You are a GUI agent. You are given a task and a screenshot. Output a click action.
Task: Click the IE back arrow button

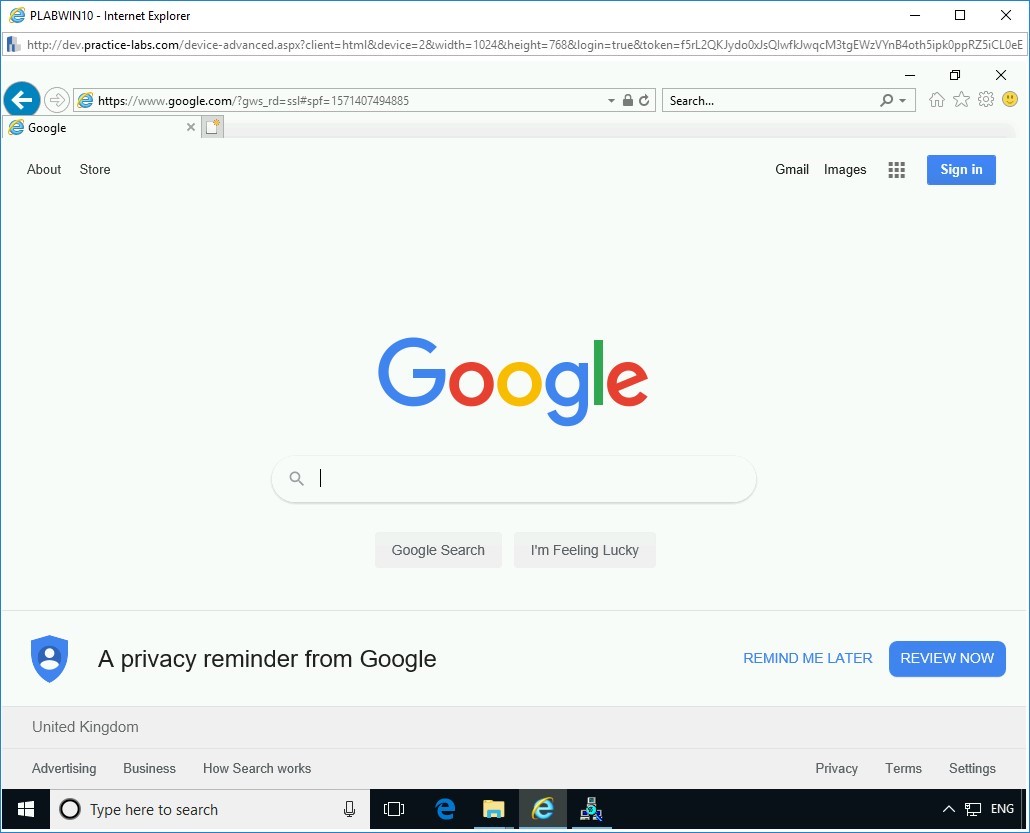pyautogui.click(x=22, y=100)
